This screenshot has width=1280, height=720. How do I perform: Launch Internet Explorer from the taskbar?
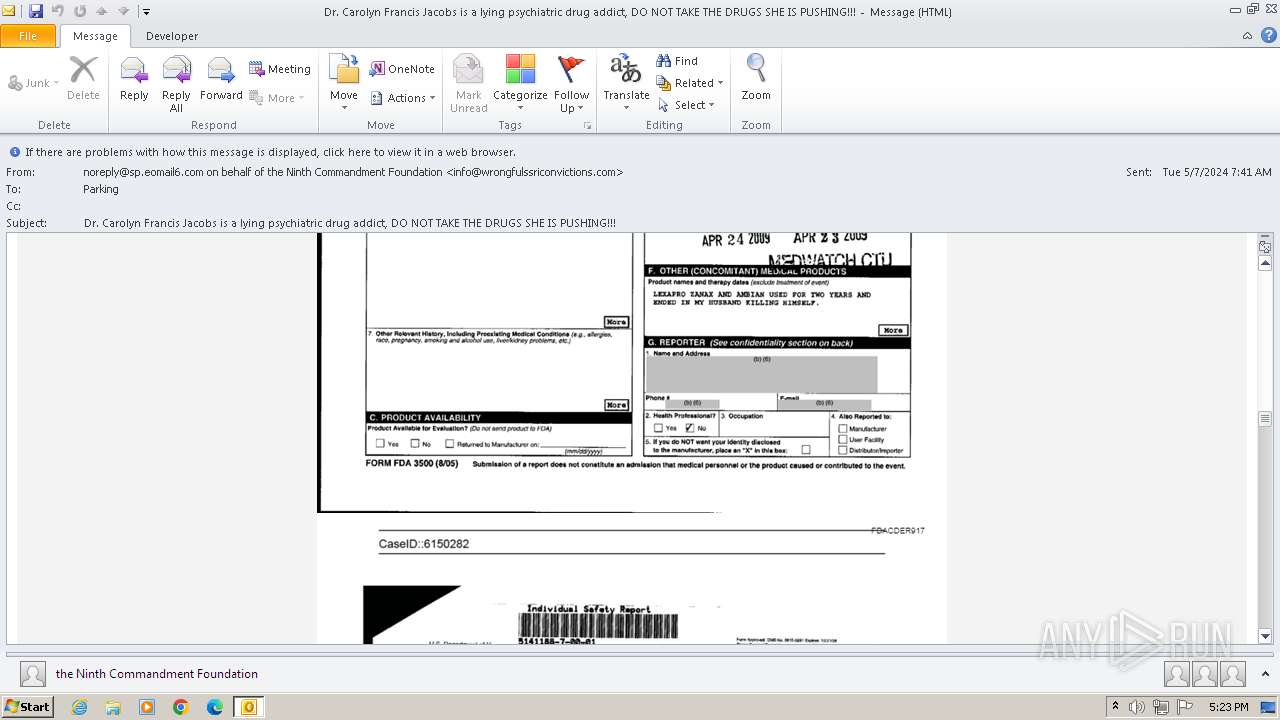pos(80,707)
